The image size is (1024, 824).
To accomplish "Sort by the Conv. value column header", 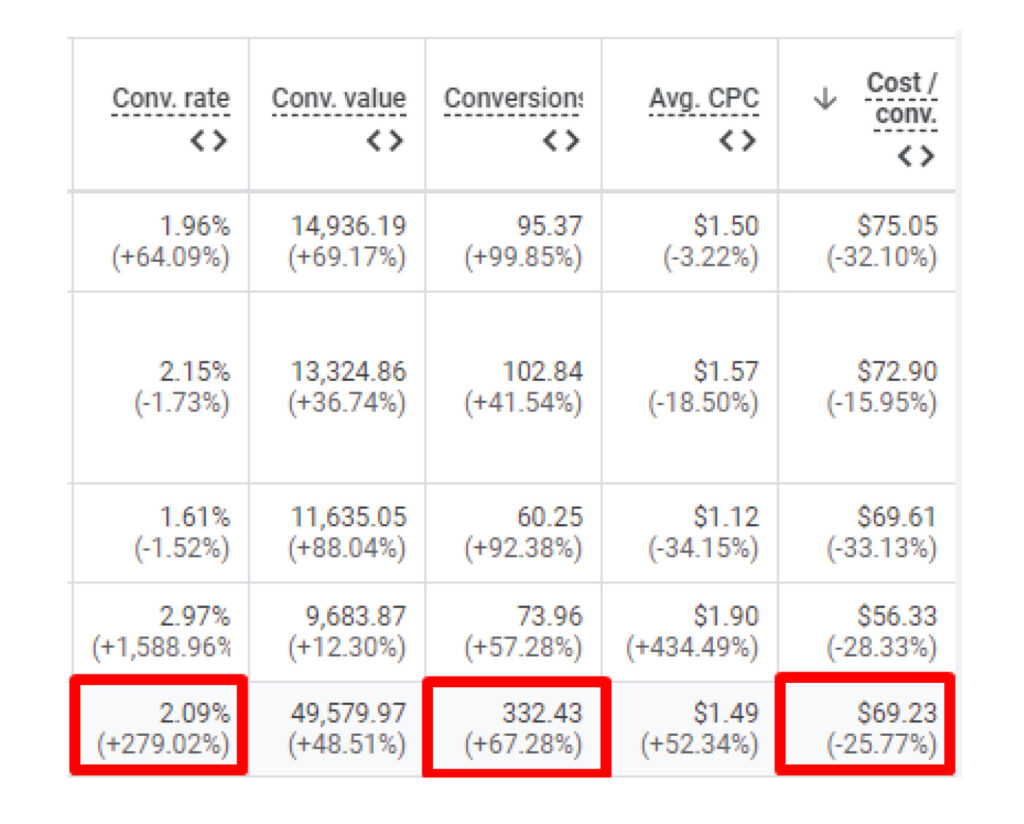I will (x=339, y=99).
